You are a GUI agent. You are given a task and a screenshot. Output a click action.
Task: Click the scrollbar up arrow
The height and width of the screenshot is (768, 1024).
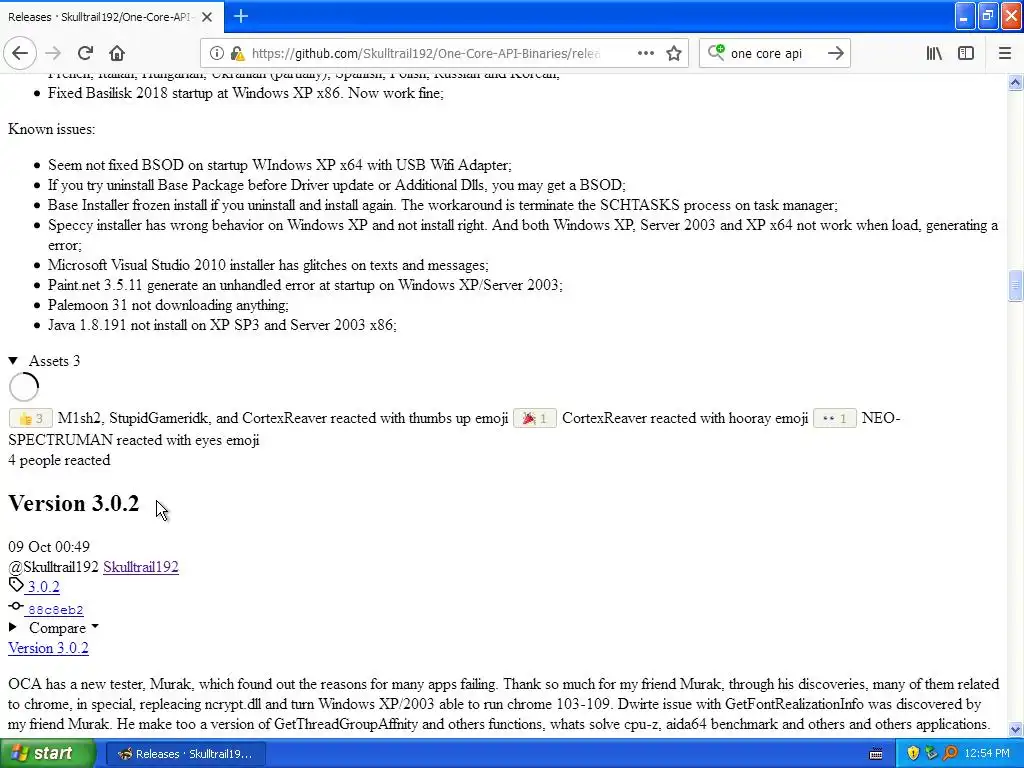coord(1015,82)
